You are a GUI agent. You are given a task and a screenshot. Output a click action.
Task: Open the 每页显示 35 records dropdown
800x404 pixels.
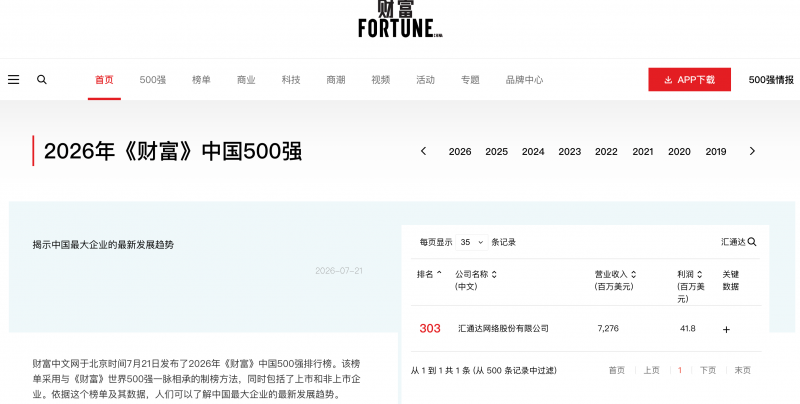coord(471,242)
